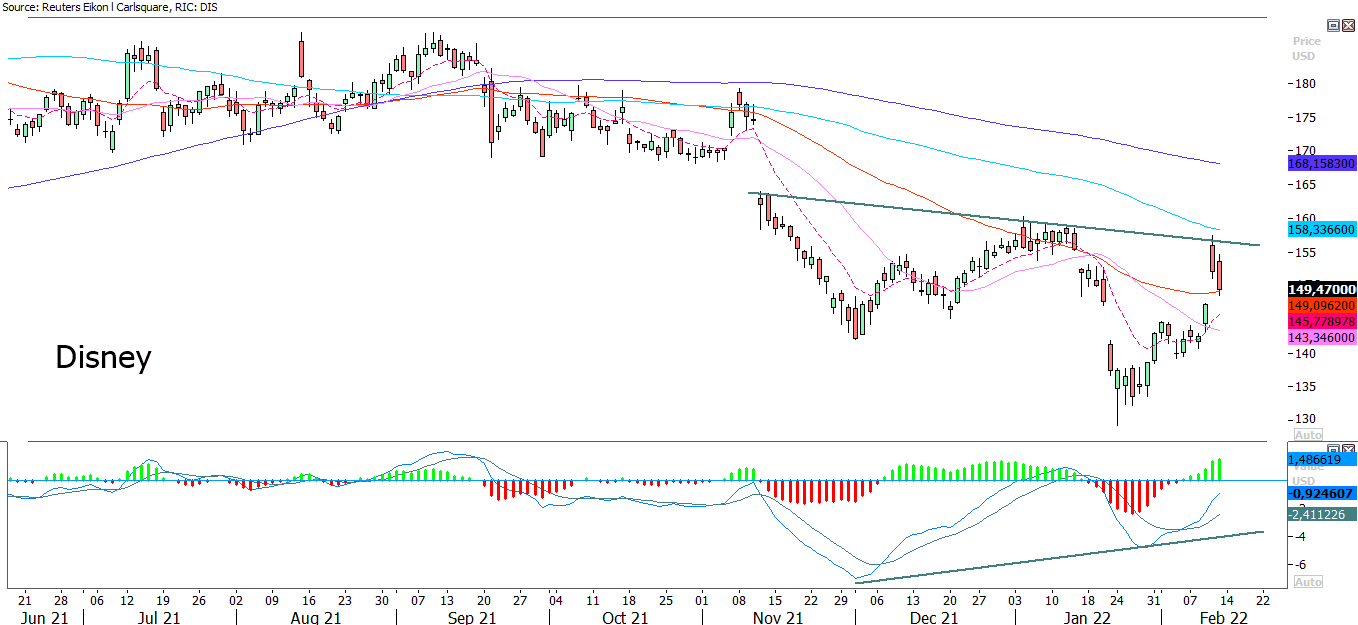The height and width of the screenshot is (625, 1358).
Task: Select the 143,346000 value label
Action: (x=1321, y=339)
